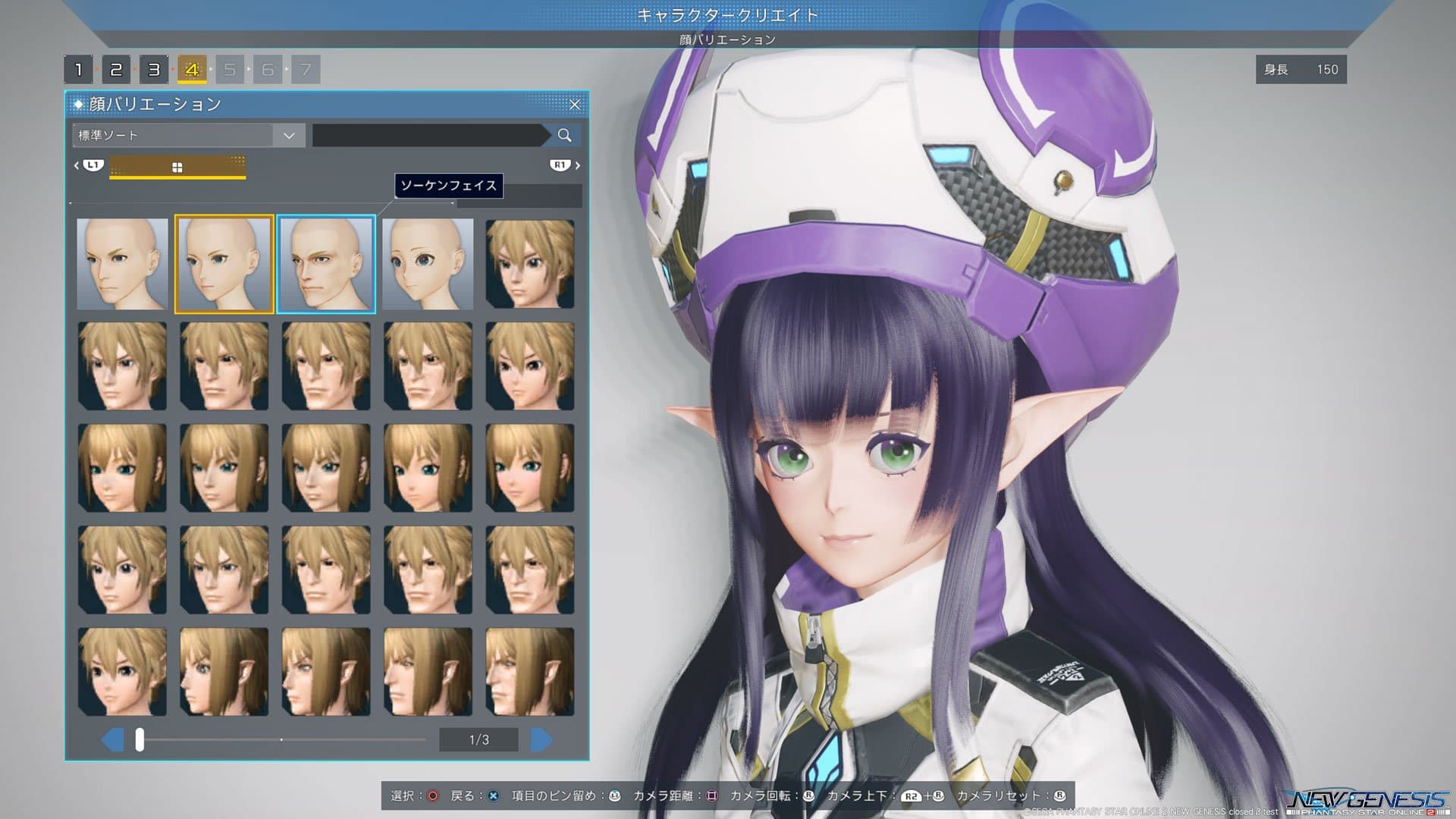
Task: Select bottom-row second elf-ear profile face
Action: click(x=224, y=672)
